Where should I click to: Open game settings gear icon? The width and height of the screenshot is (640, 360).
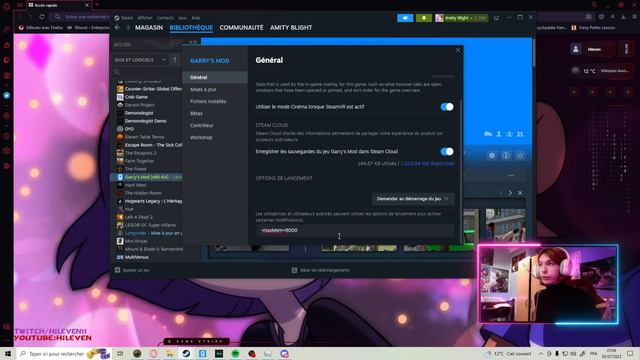(x=492, y=156)
